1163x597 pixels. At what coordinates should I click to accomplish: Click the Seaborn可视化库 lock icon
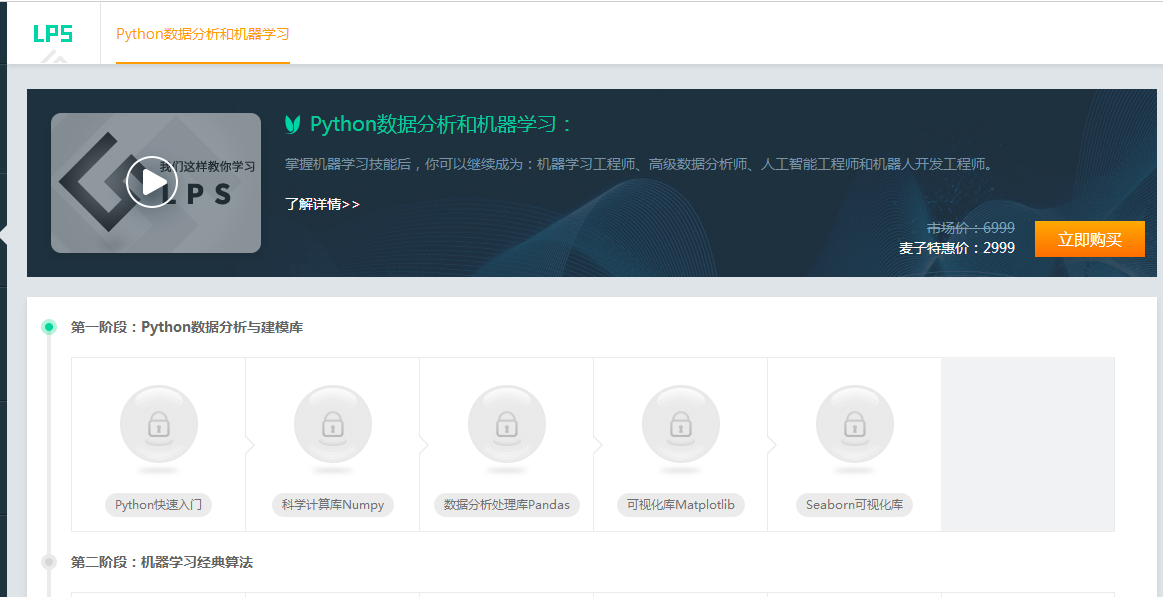click(854, 425)
